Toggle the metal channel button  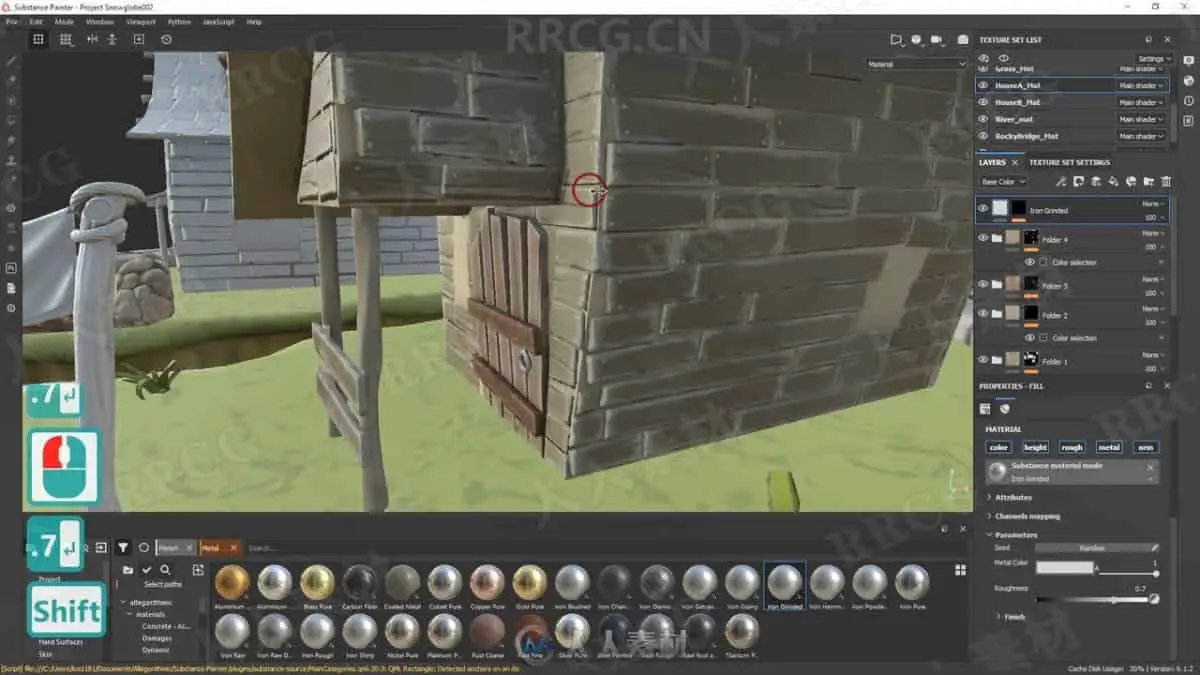pyautogui.click(x=1109, y=447)
